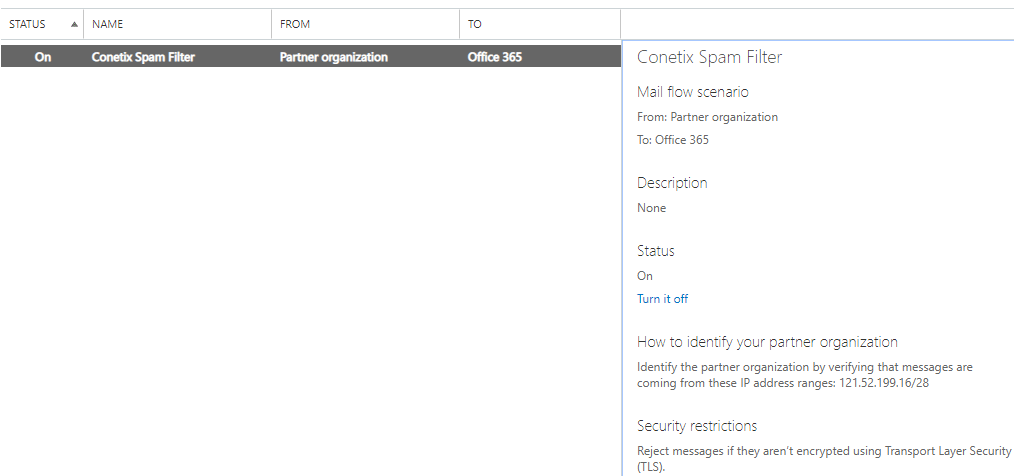
Task: Click To: Office 365 in details pane
Action: tap(673, 140)
